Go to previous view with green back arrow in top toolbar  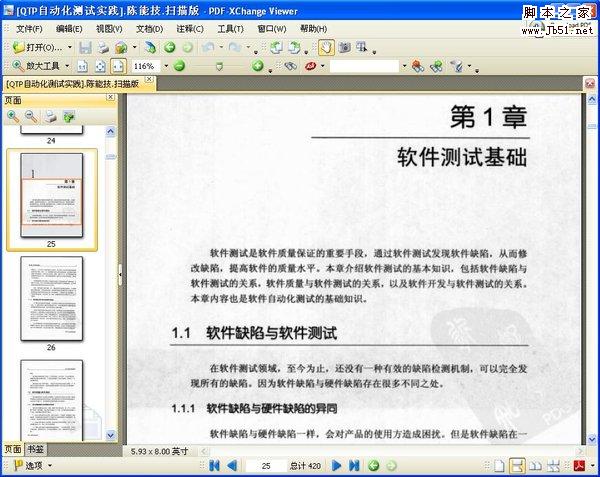[x=169, y=47]
